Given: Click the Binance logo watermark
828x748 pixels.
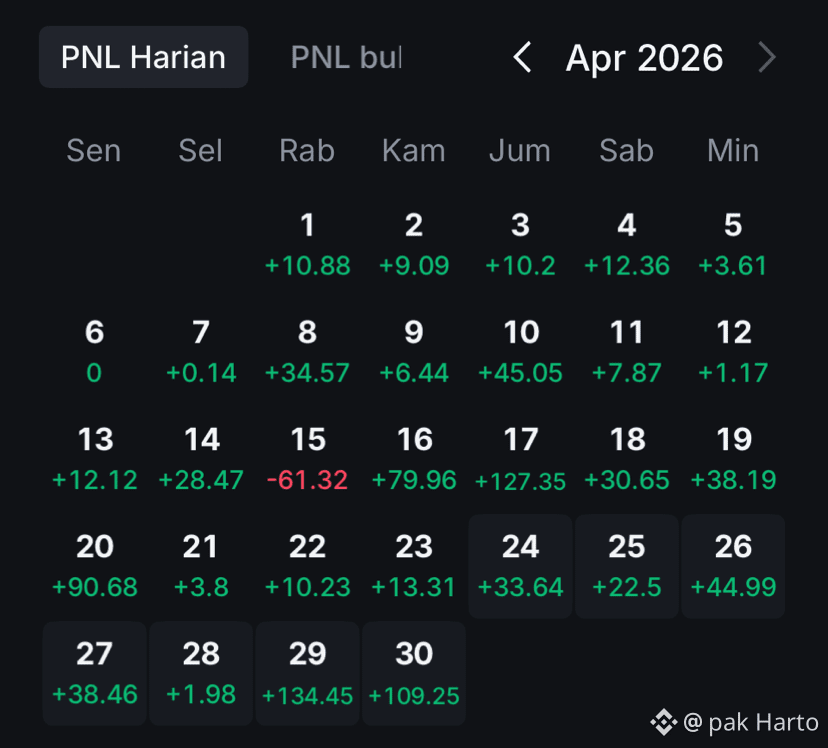Looking at the screenshot, I should click(664, 722).
